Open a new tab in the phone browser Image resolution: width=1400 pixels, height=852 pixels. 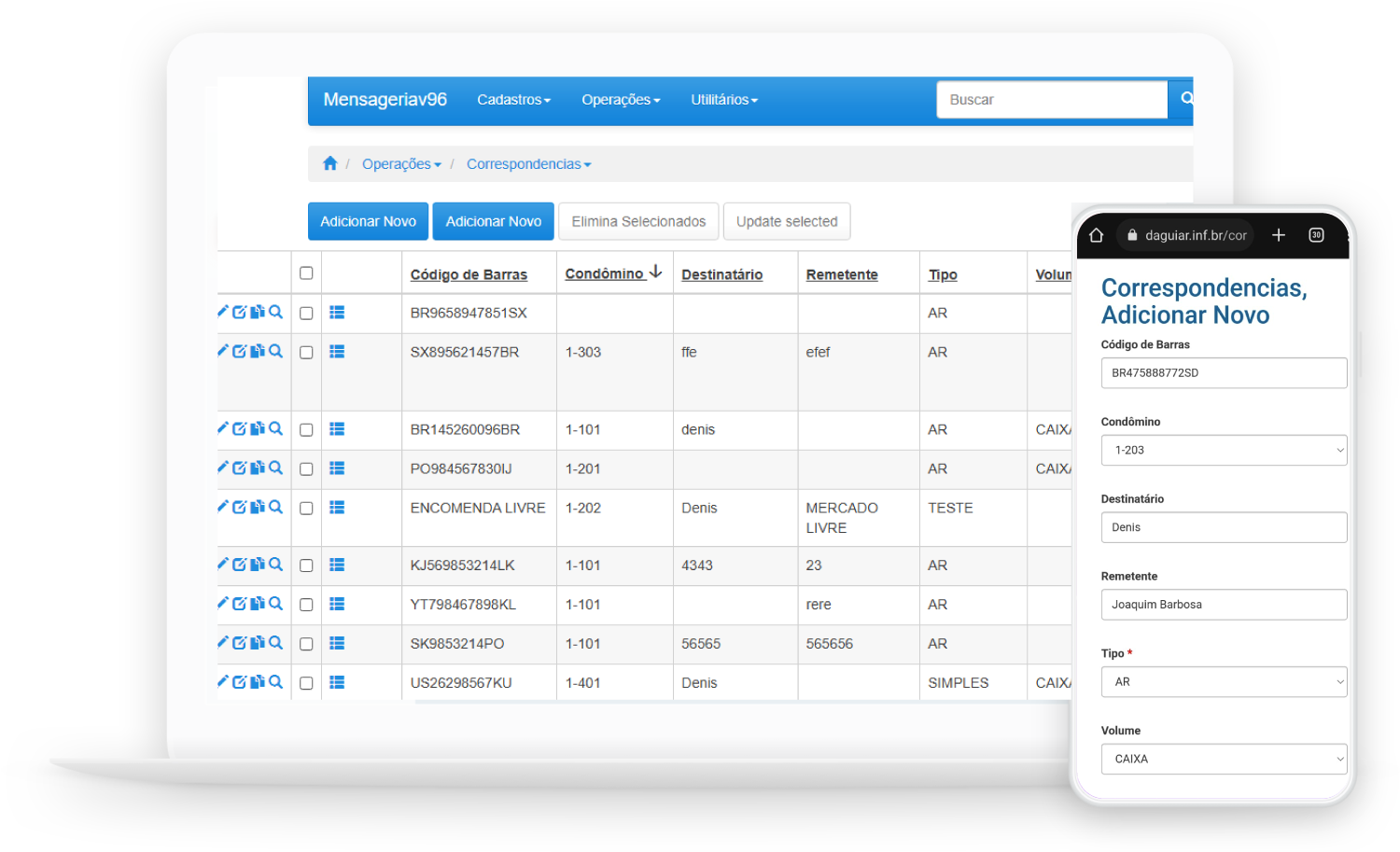click(1279, 235)
